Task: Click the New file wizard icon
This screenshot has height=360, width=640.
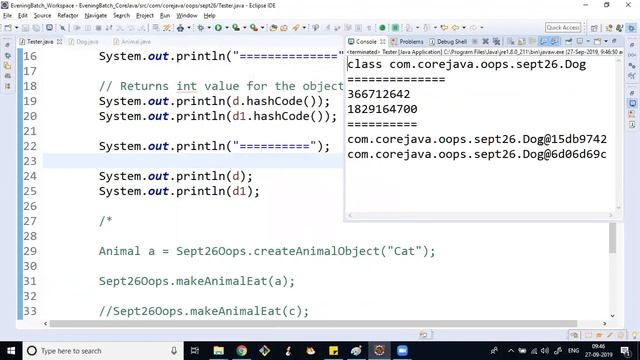Action: 9,27
